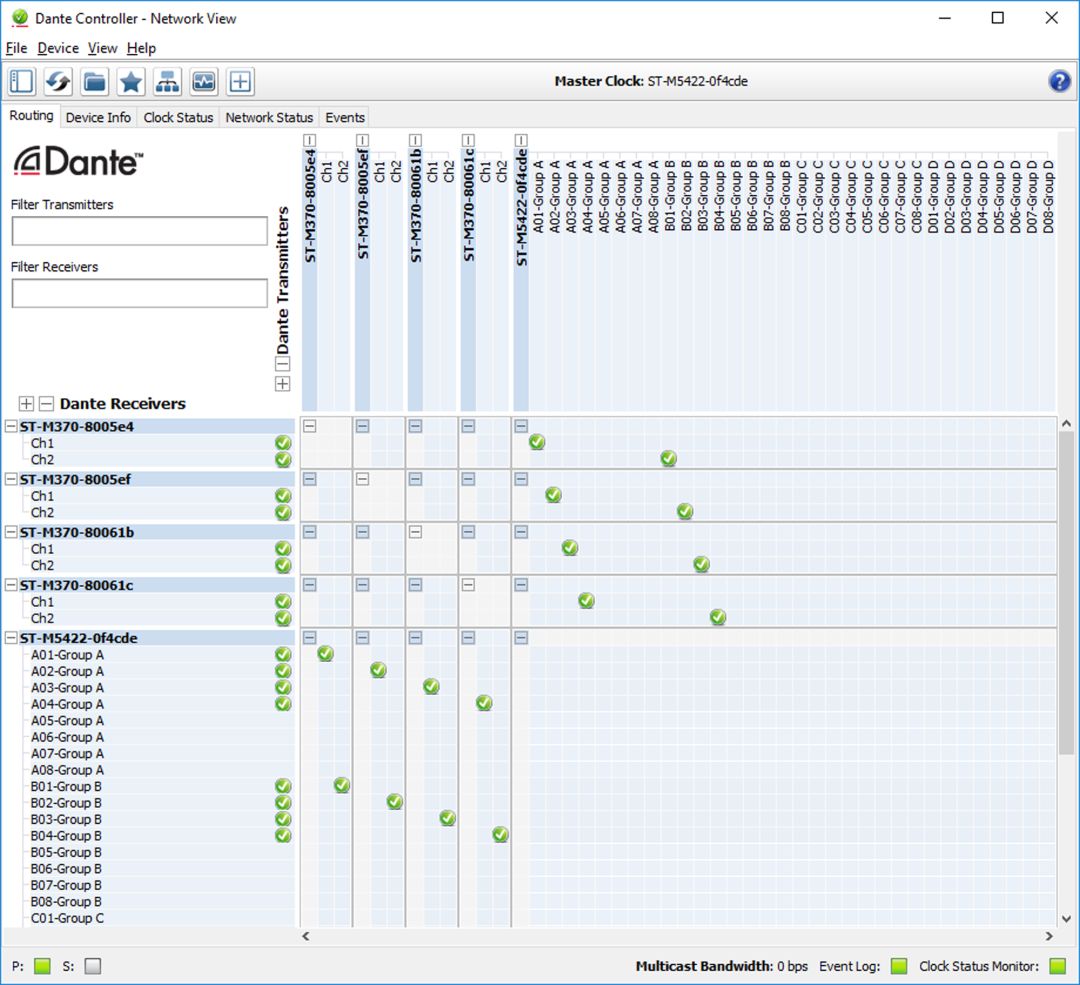
Task: Toggle subscription of ST-M370-8005e4 Ch1 to A01-Group A
Action: (x=537, y=442)
